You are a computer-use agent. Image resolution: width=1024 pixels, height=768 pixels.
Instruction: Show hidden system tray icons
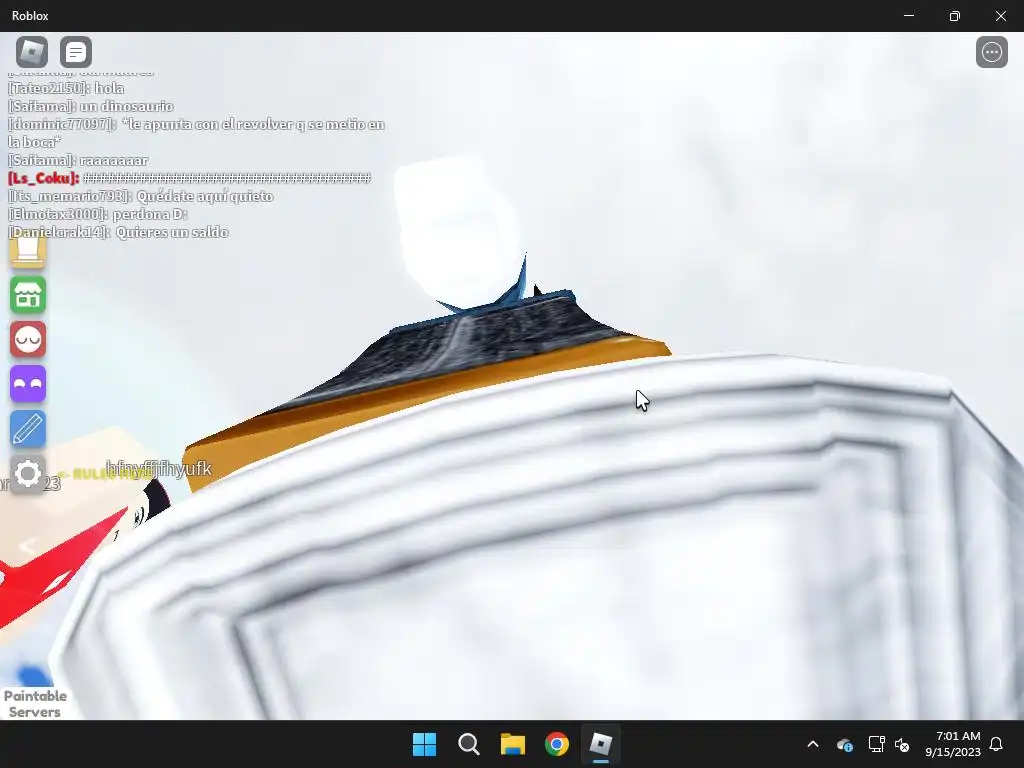[813, 744]
